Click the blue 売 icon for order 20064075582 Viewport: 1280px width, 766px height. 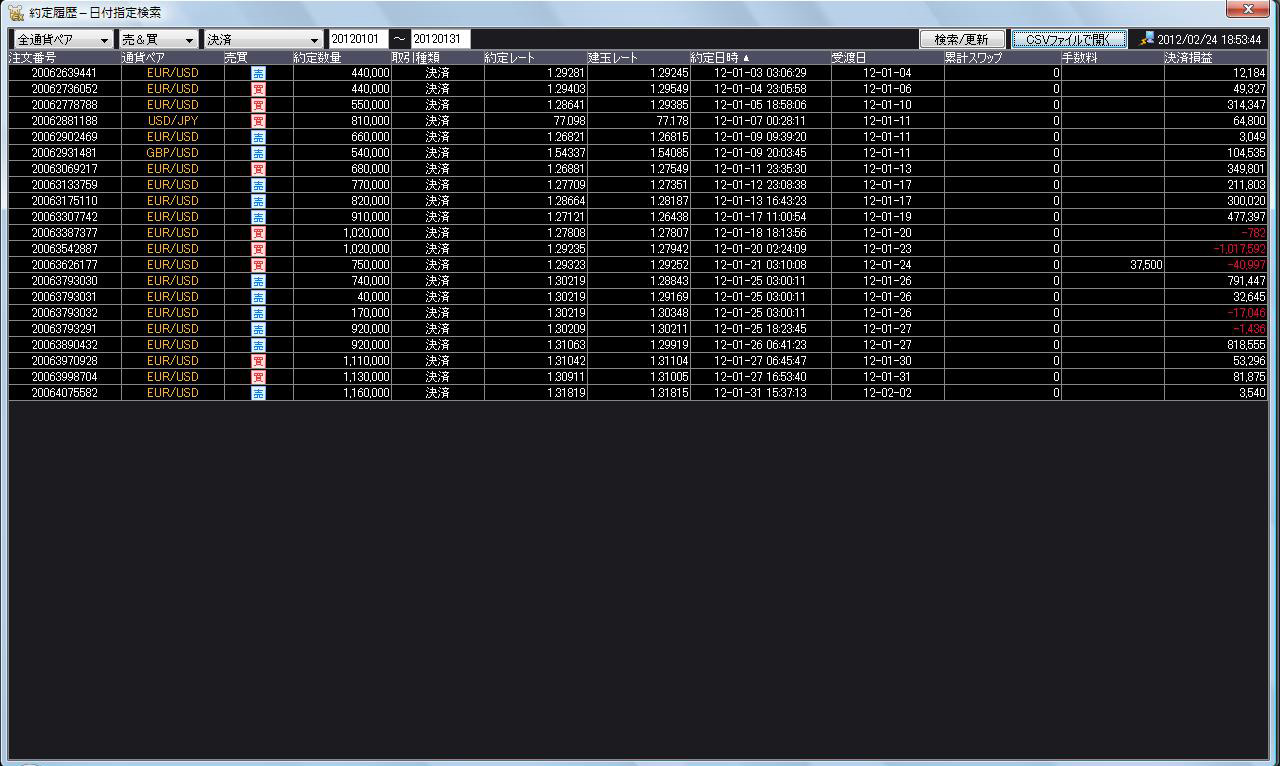click(x=258, y=393)
